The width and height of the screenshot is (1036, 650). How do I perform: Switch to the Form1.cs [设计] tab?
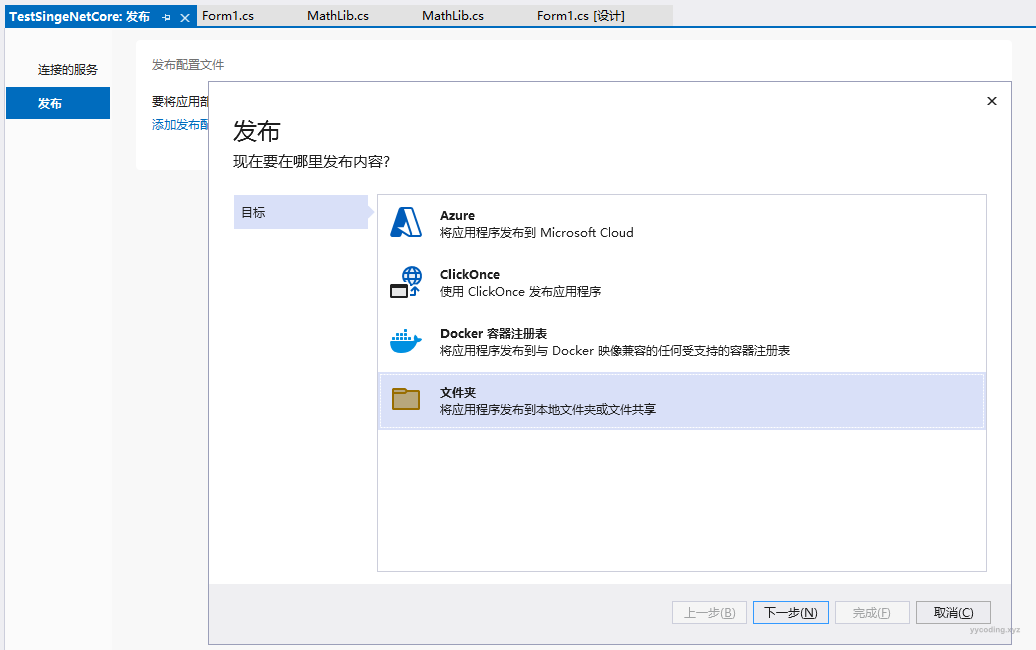pyautogui.click(x=581, y=16)
